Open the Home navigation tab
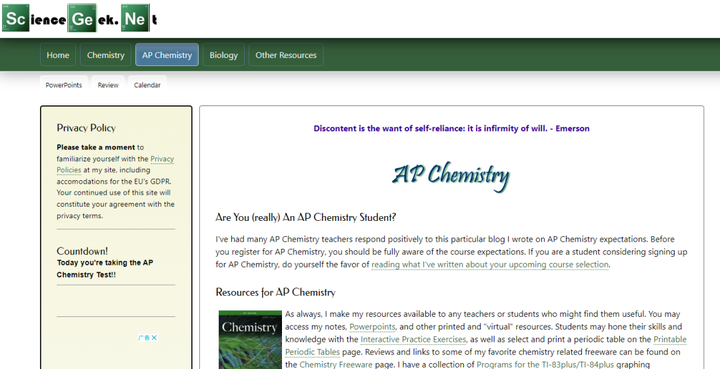 (58, 55)
